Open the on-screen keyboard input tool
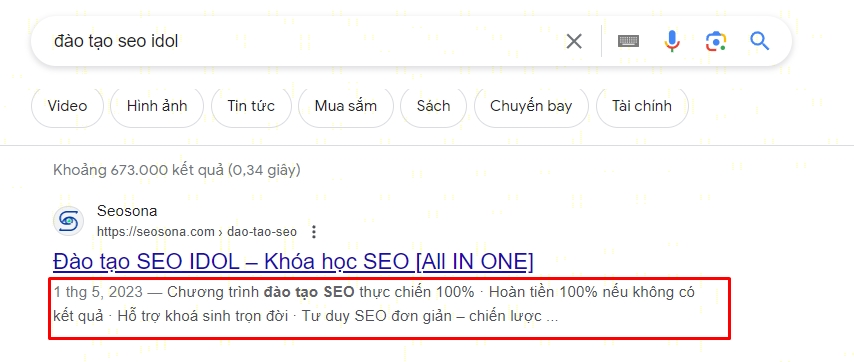 click(x=629, y=41)
